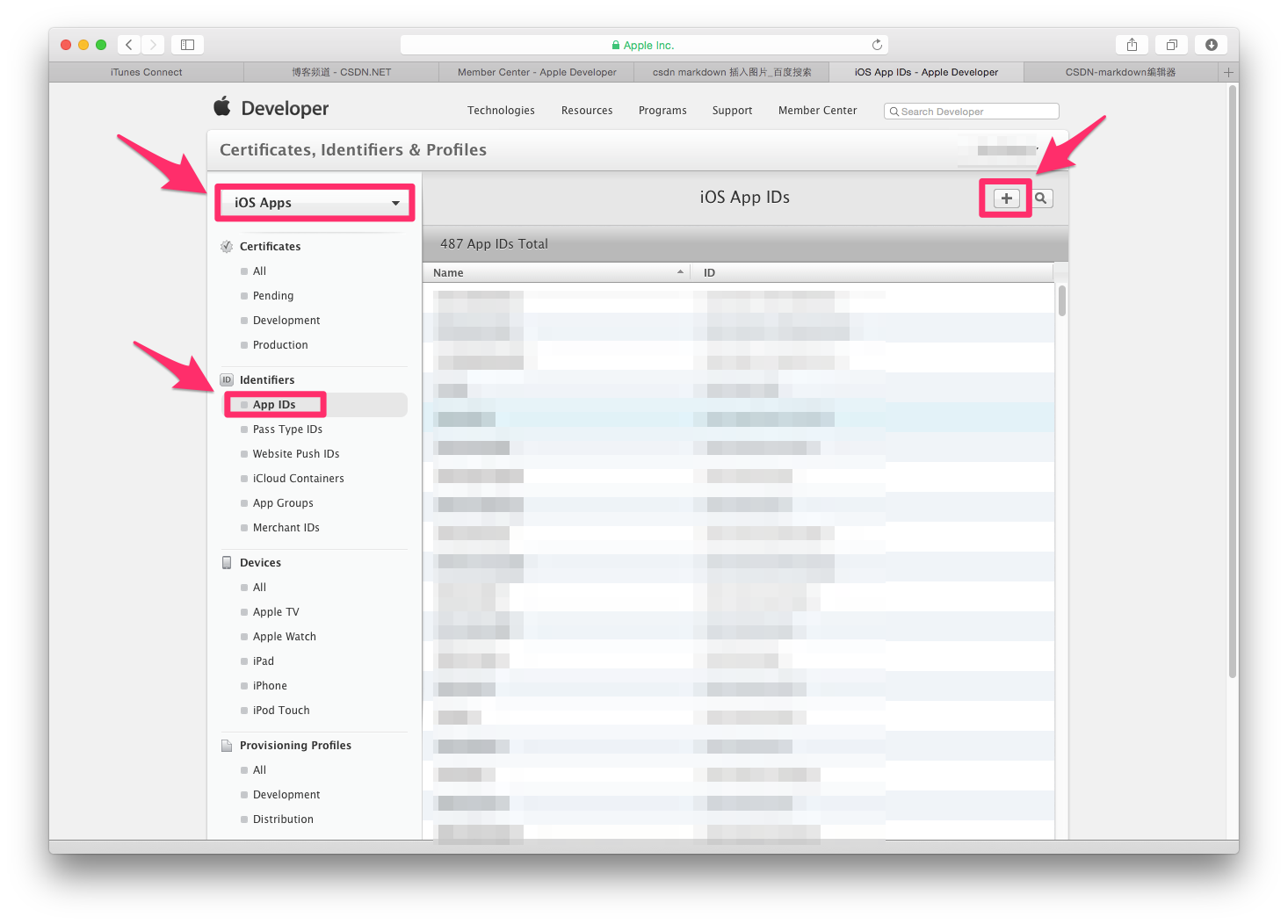This screenshot has height=924, width=1288.
Task: Select App Groups
Action: click(283, 503)
